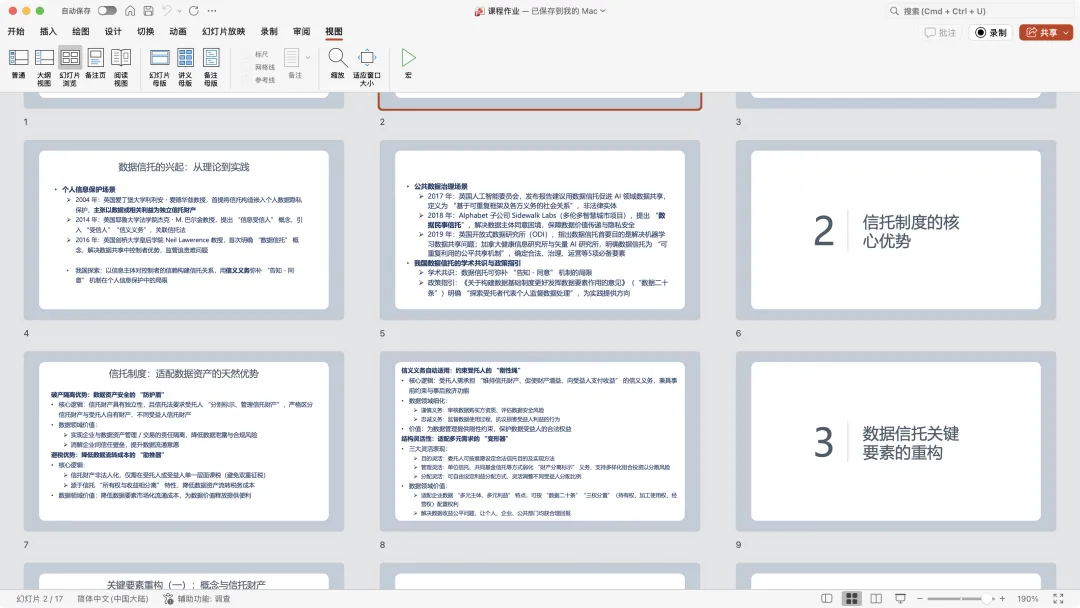The width and height of the screenshot is (1080, 608).
Task: Click Fit to Window (适应窗口大小)
Action: point(367,67)
